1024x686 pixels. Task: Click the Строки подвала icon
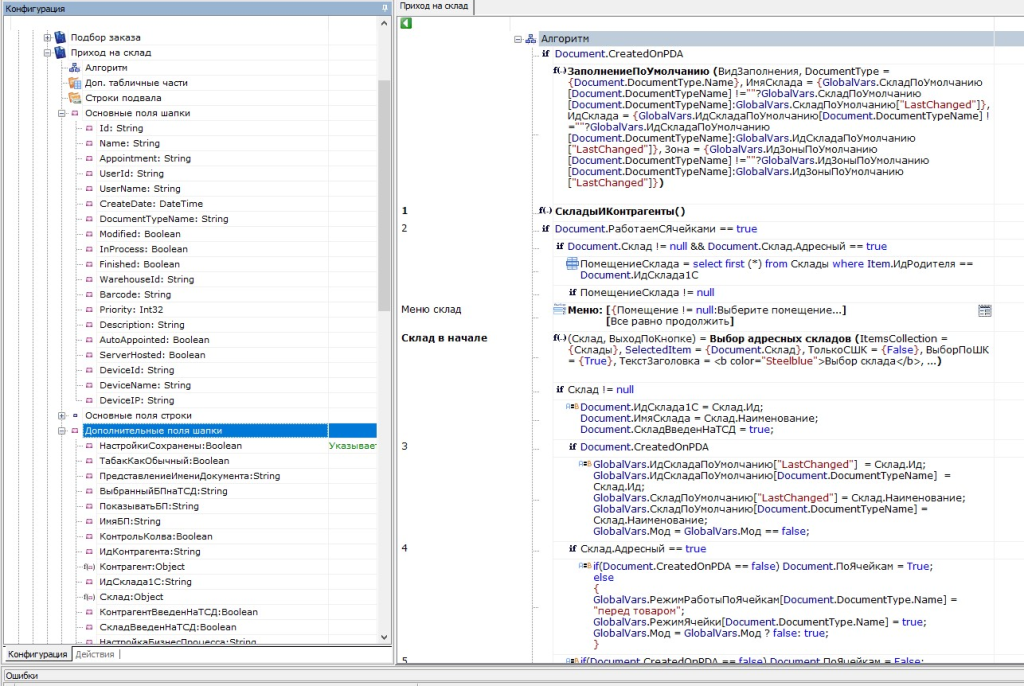(74, 97)
